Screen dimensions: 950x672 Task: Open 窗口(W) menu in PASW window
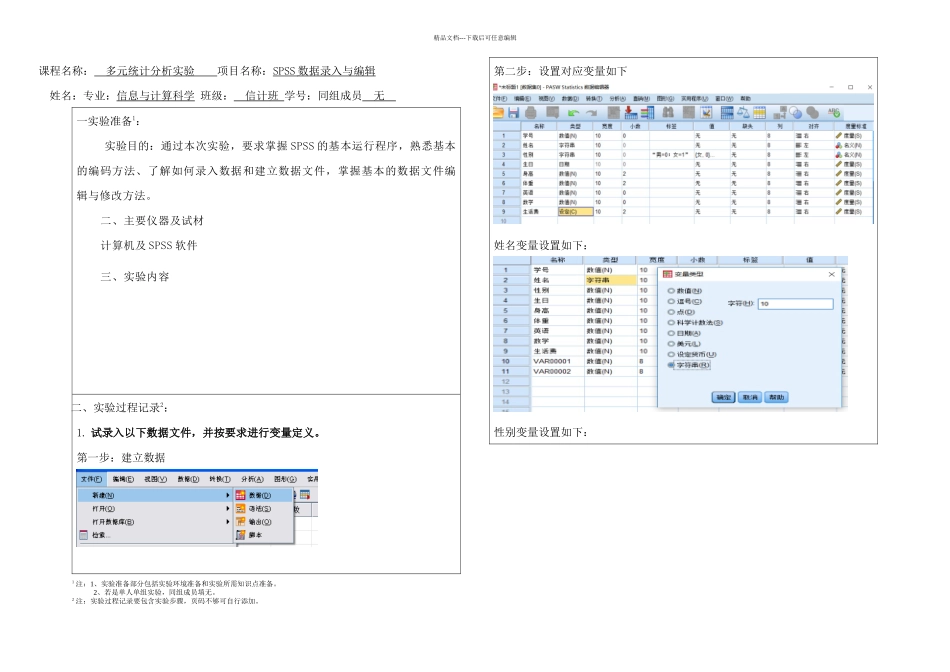click(x=724, y=99)
